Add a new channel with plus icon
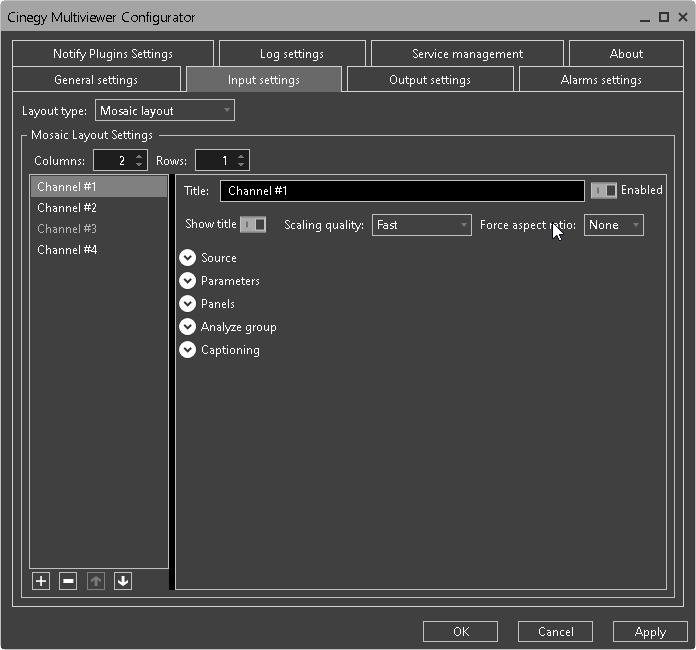The image size is (696, 650). click(41, 581)
